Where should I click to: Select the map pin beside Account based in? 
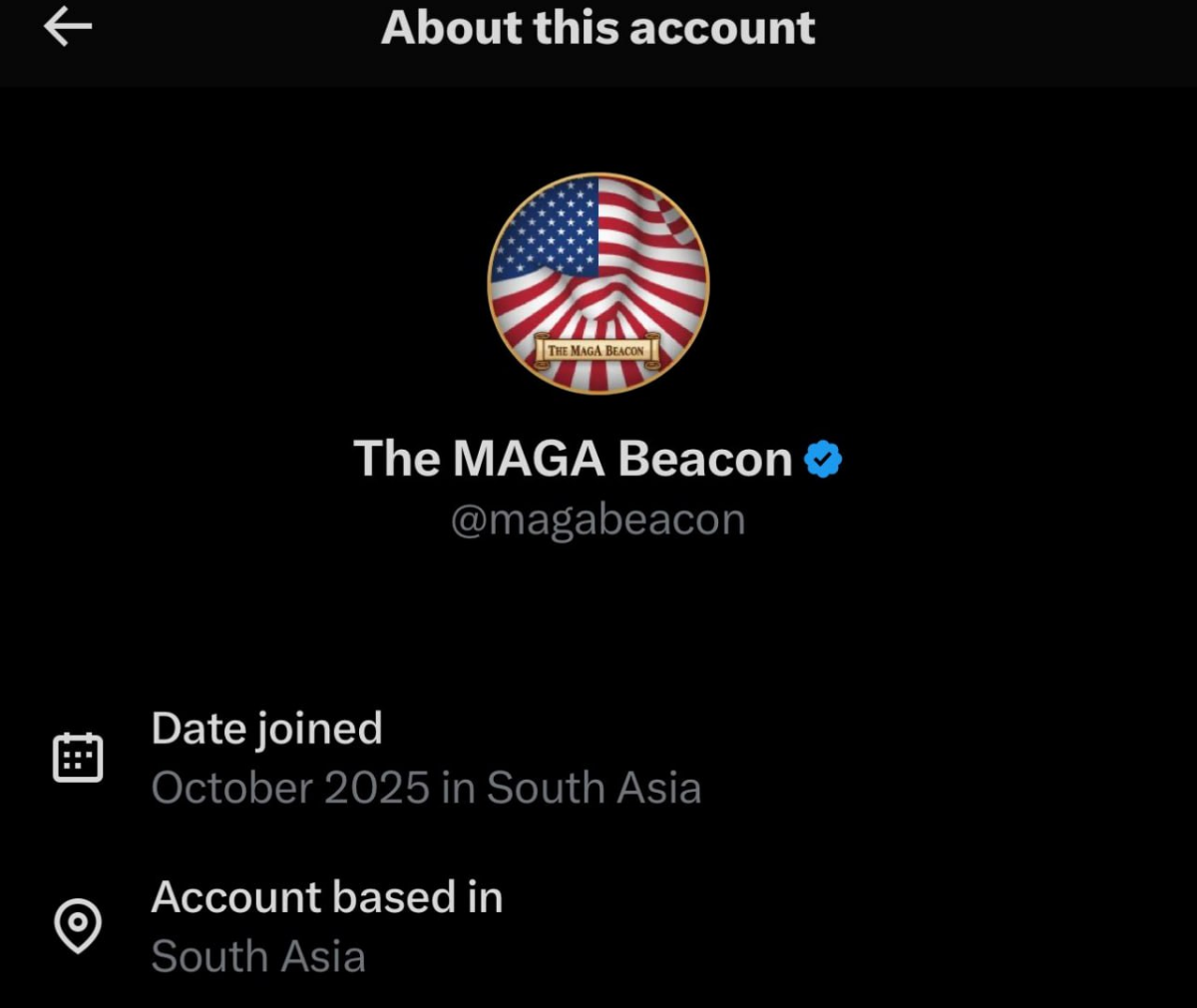[x=78, y=925]
